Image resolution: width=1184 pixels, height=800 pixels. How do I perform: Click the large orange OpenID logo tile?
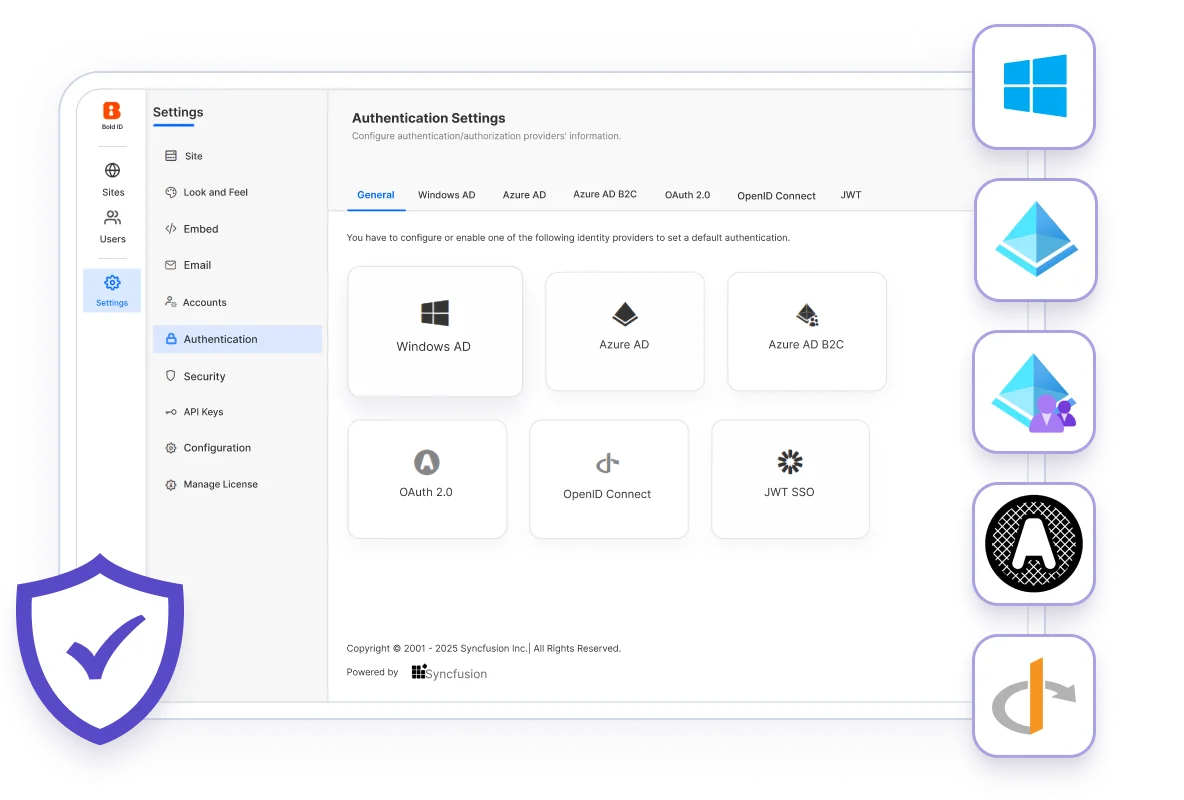[1034, 696]
